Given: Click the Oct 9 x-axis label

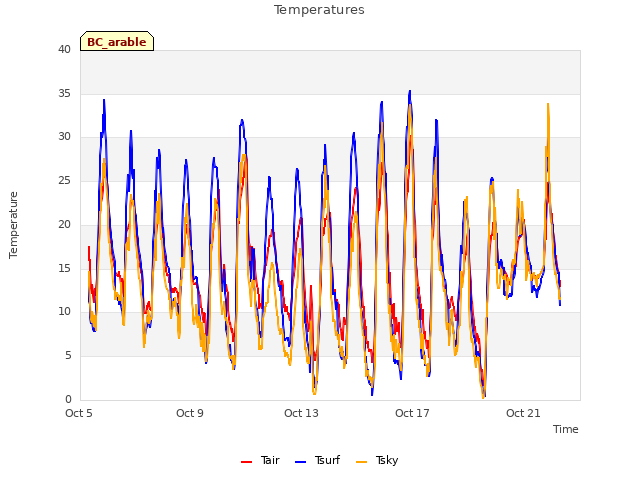Looking at the screenshot, I should pos(190,413).
